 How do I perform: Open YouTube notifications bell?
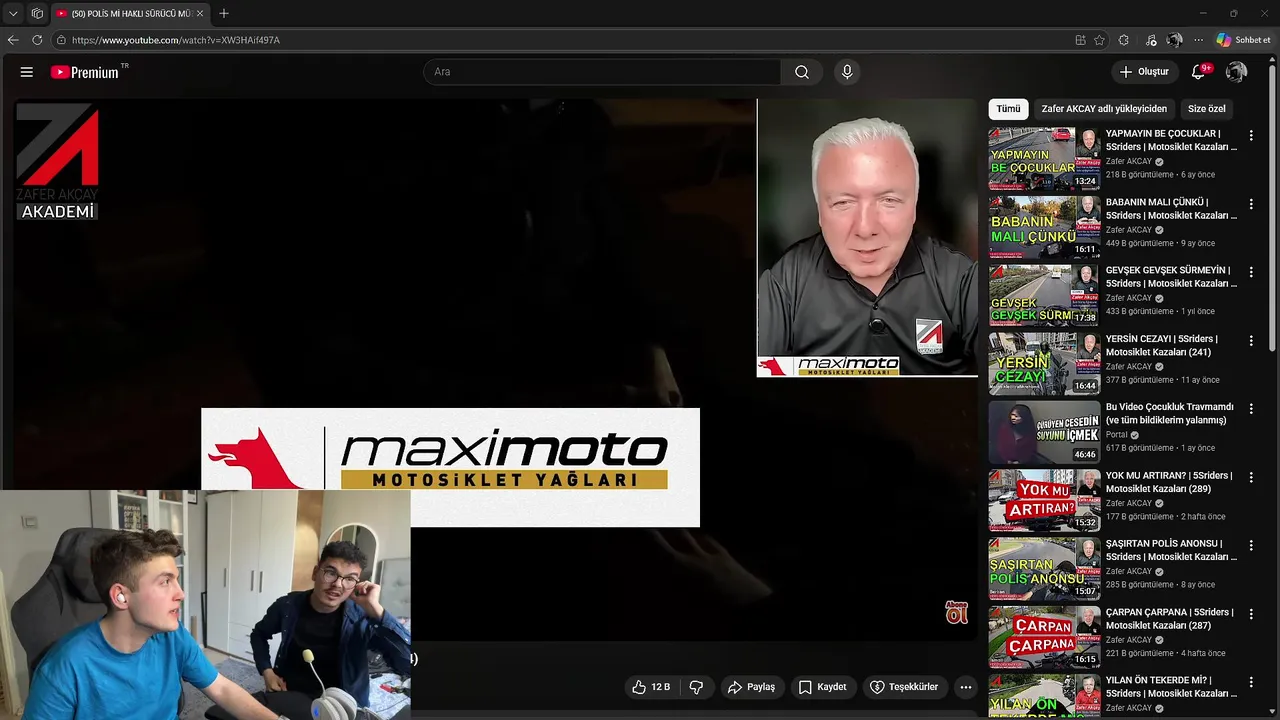[x=1199, y=72]
